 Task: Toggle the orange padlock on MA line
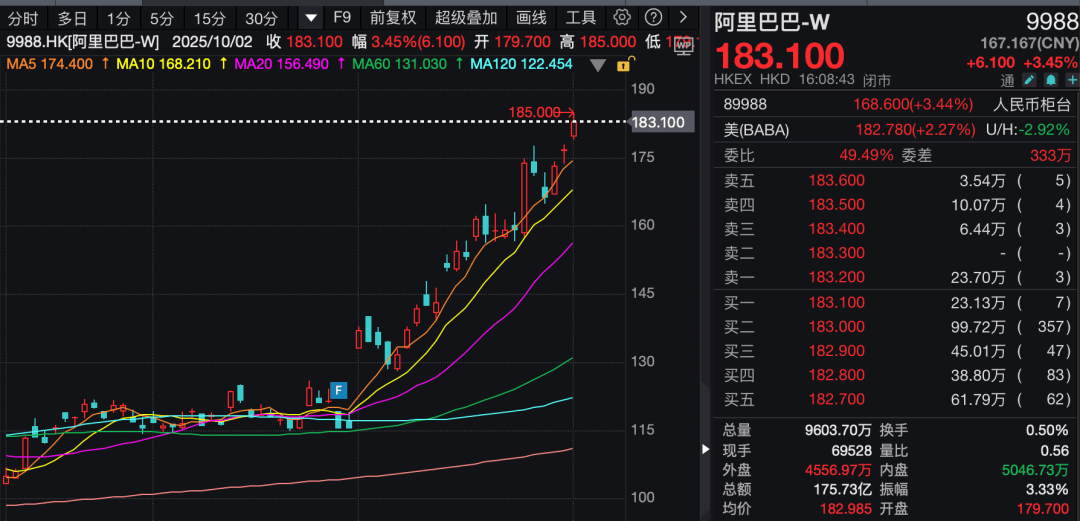coord(624,65)
